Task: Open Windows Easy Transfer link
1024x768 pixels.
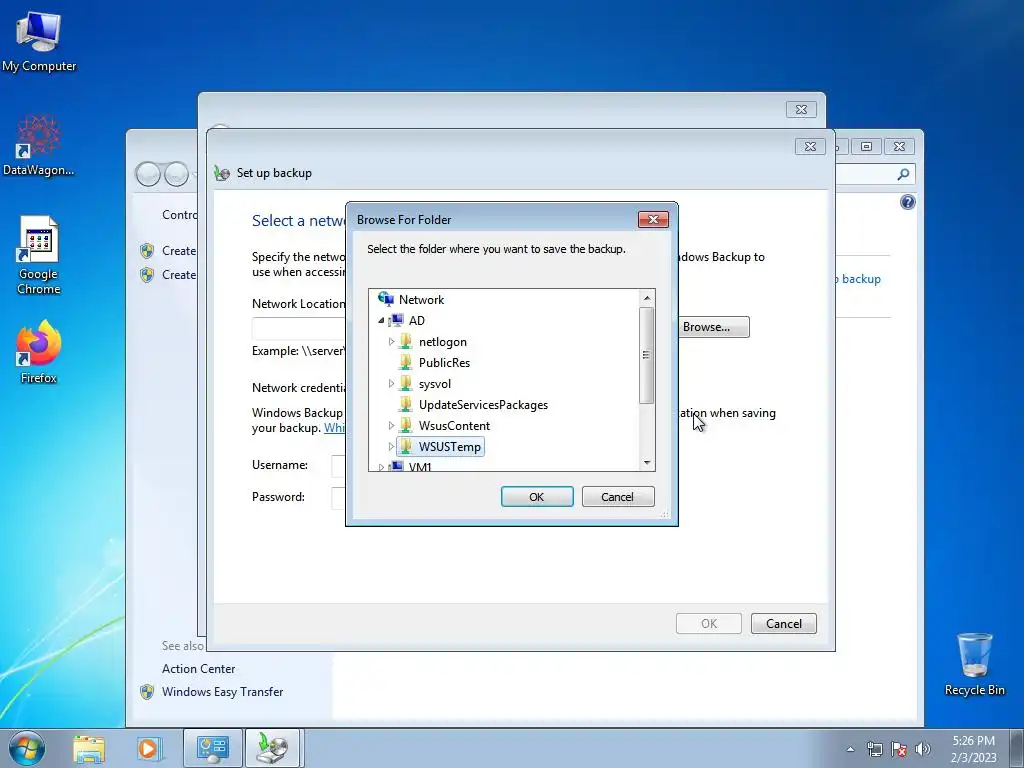Action: click(222, 692)
